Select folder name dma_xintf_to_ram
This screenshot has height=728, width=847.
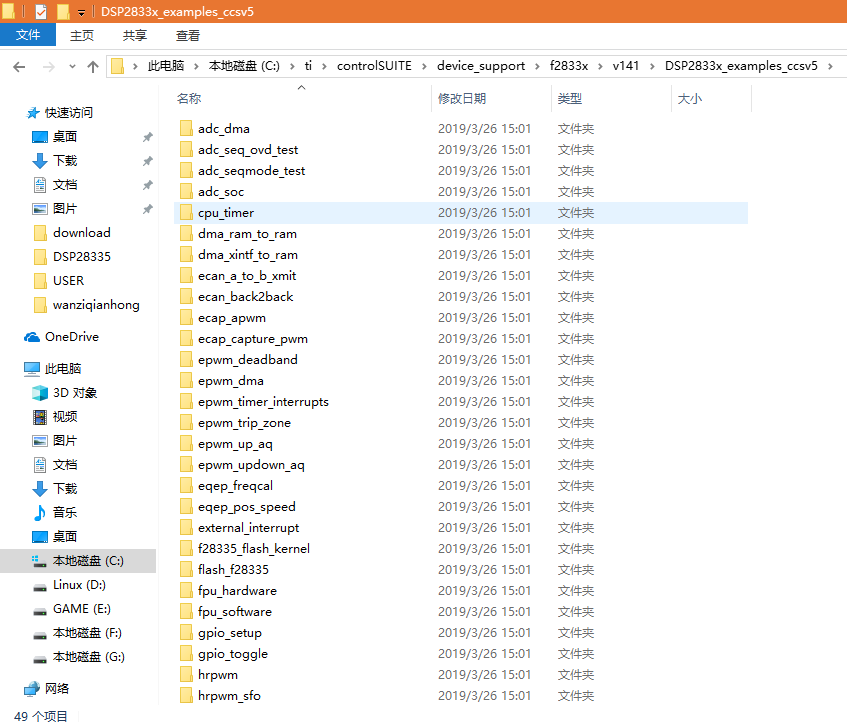247,255
